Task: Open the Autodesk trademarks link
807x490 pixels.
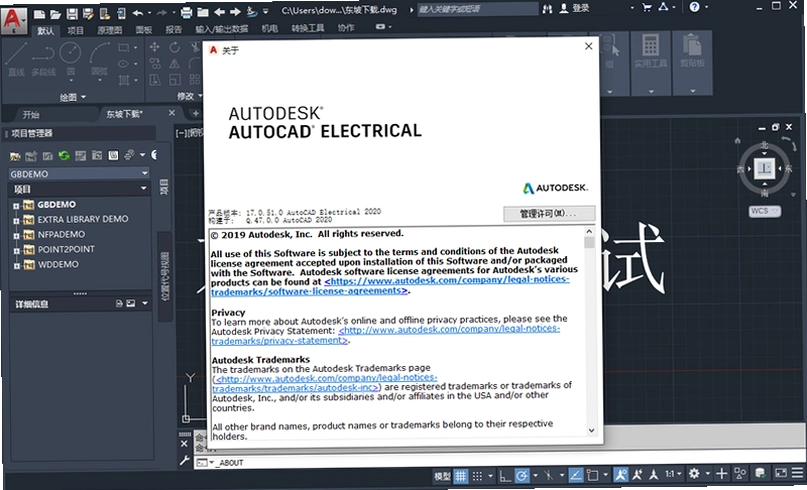Action: click(x=324, y=383)
